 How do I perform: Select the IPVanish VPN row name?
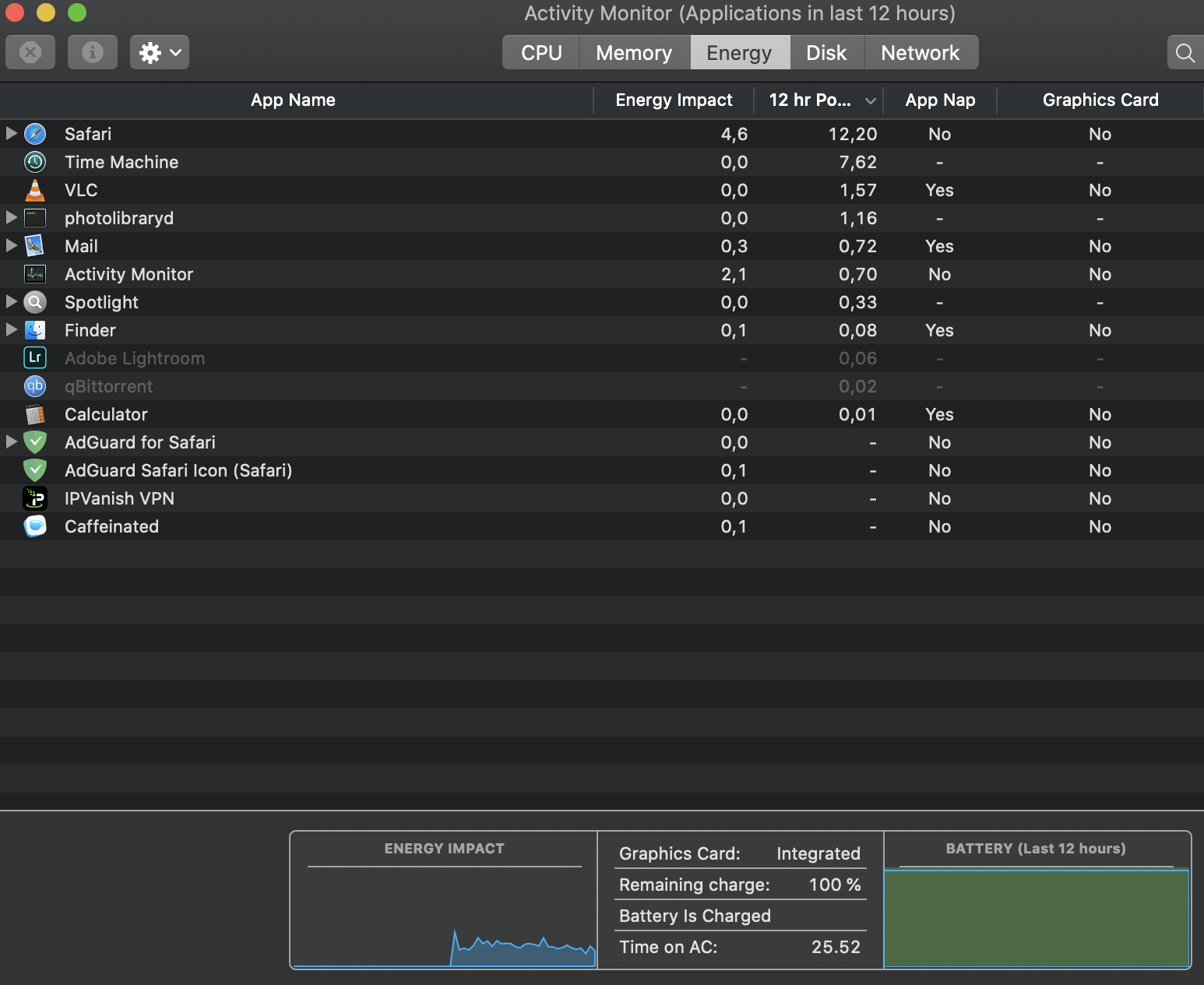pyautogui.click(x=119, y=498)
